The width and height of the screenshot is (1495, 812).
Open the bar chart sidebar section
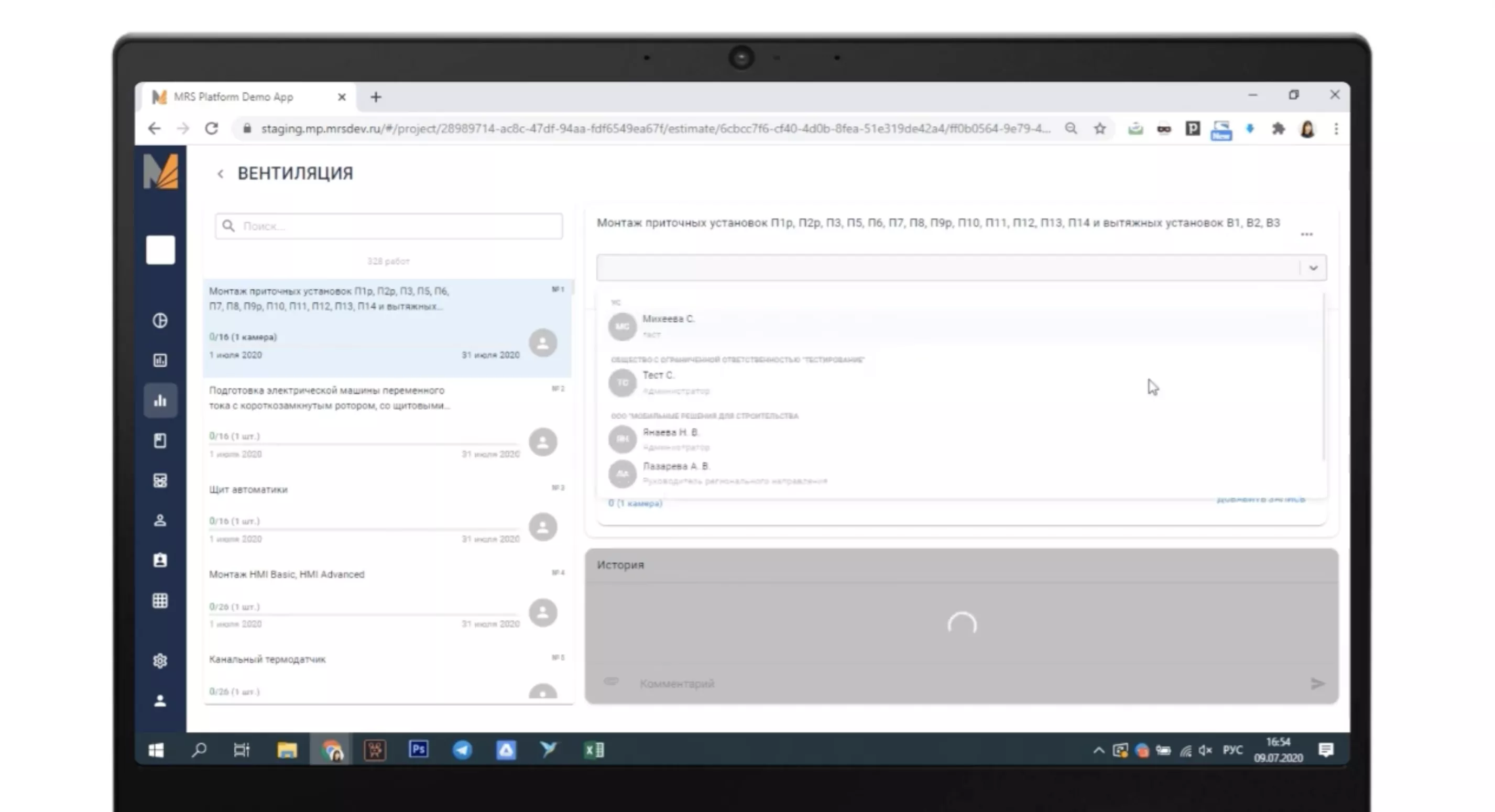pyautogui.click(x=160, y=400)
